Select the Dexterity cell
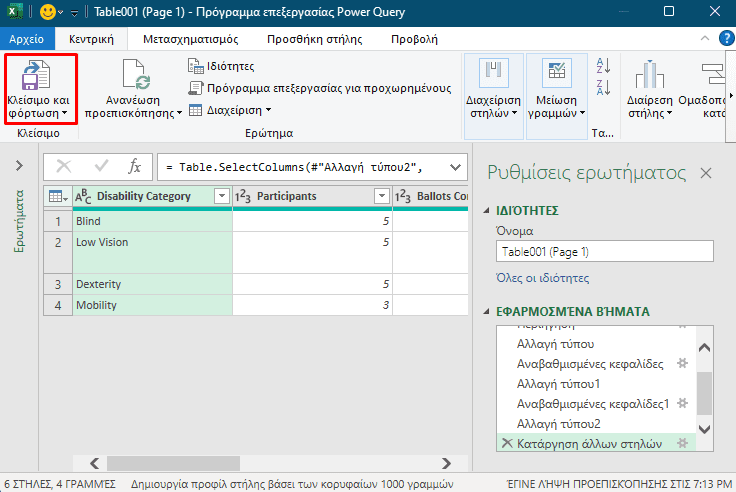This screenshot has height=492, width=736. (x=153, y=284)
